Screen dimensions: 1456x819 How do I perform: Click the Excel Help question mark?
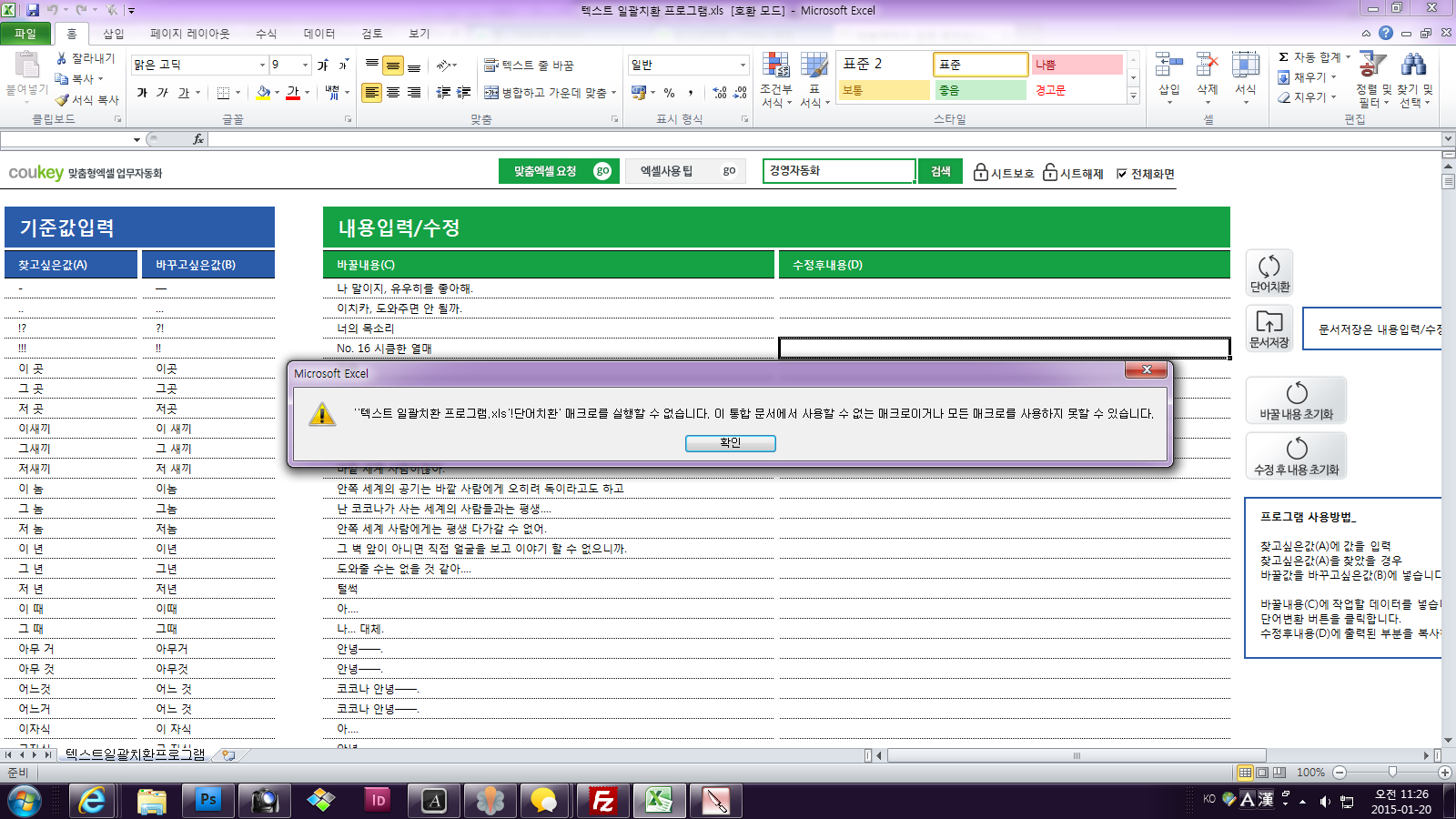[1386, 33]
